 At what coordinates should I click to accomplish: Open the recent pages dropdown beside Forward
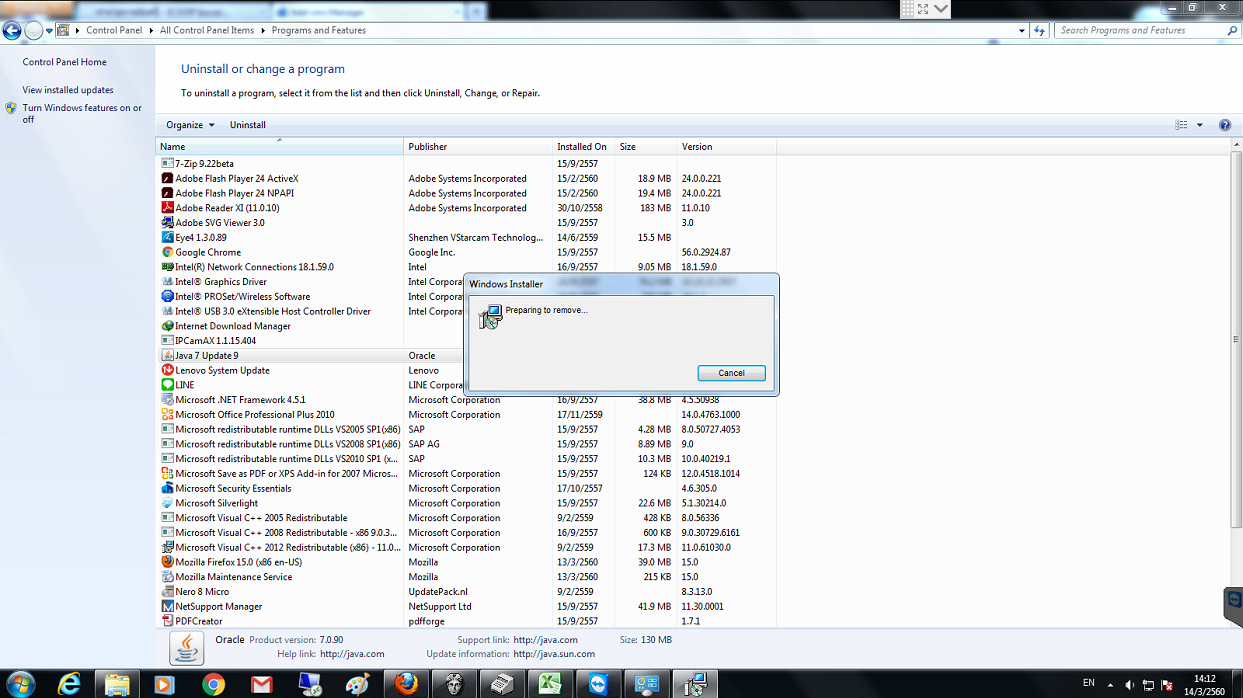48,31
